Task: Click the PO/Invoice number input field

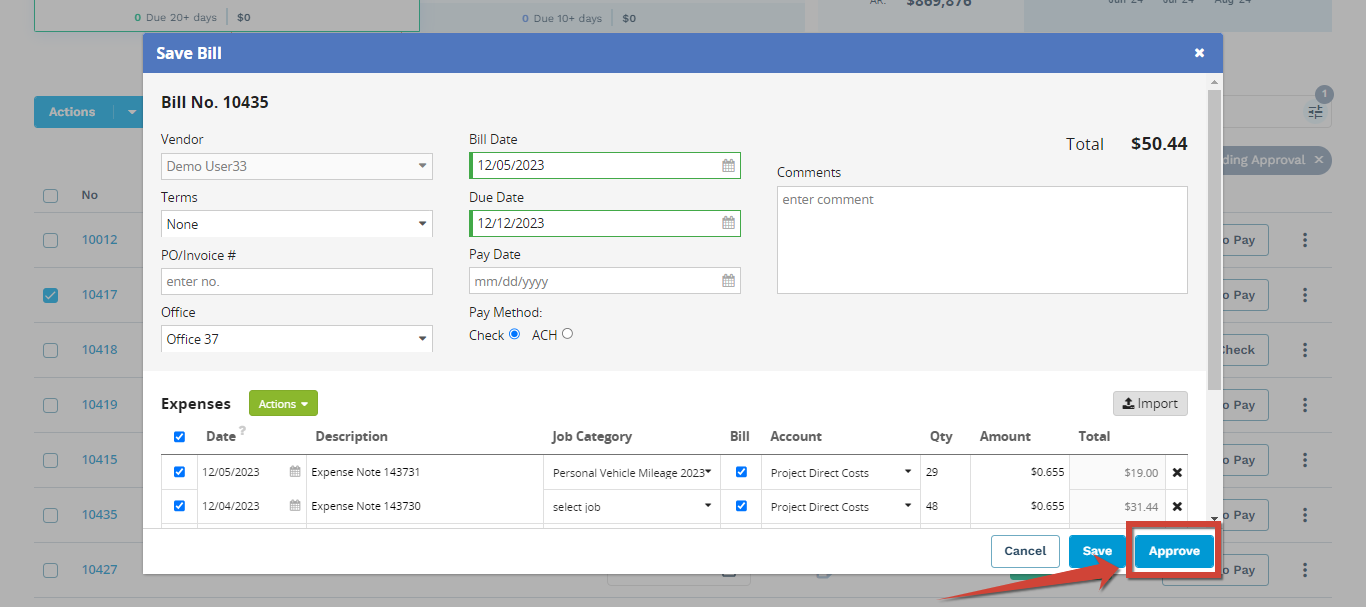Action: (x=297, y=281)
